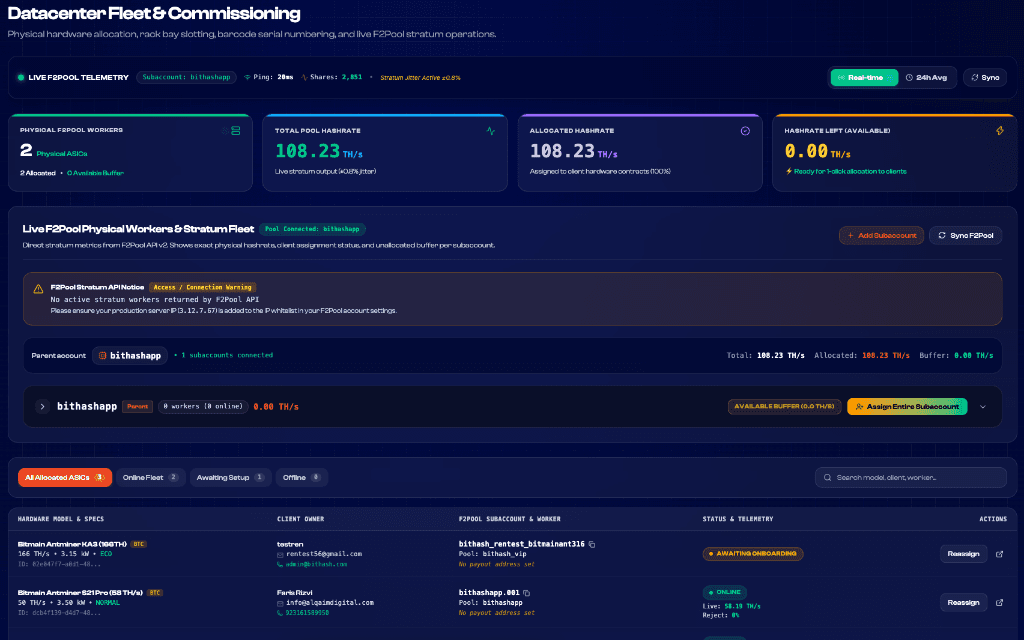Screen dimensions: 1024x640
Task: Select the All Allocated ASICs tab
Action: coord(65,477)
